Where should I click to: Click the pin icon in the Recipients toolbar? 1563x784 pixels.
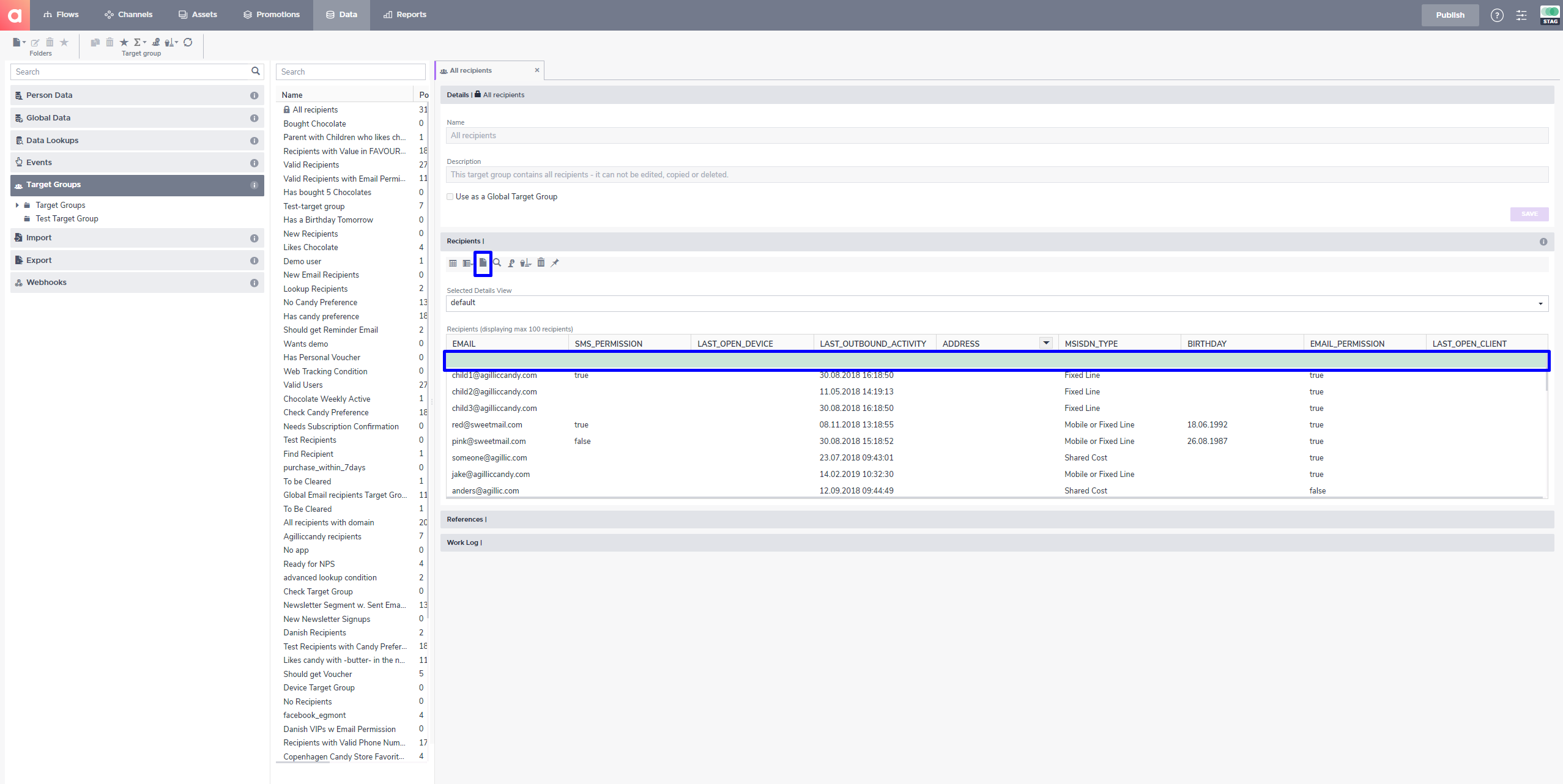(x=555, y=263)
